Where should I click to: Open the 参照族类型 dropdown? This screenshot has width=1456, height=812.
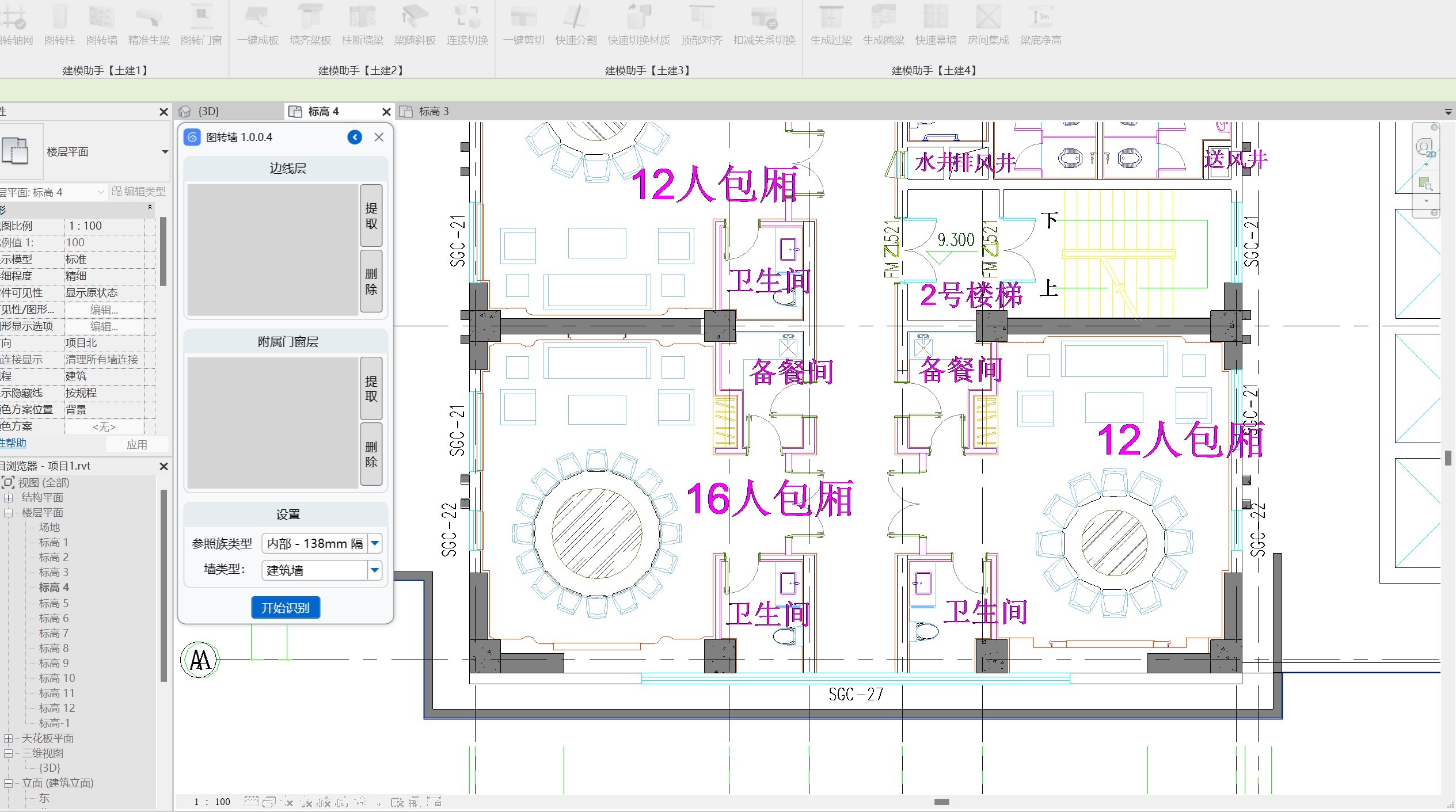[375, 543]
